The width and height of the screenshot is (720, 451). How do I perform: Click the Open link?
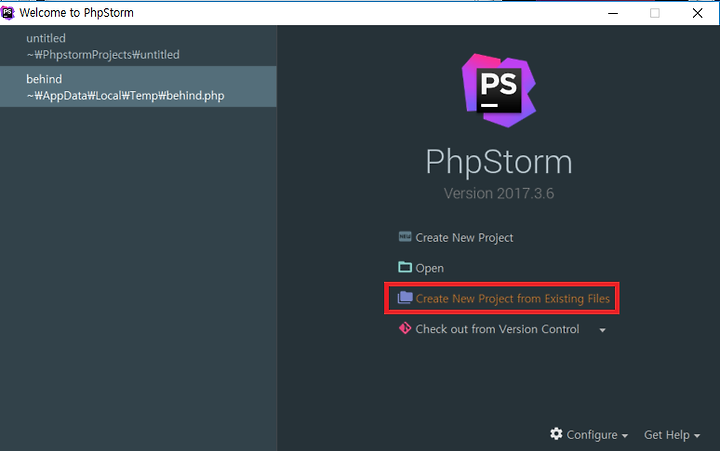[429, 268]
